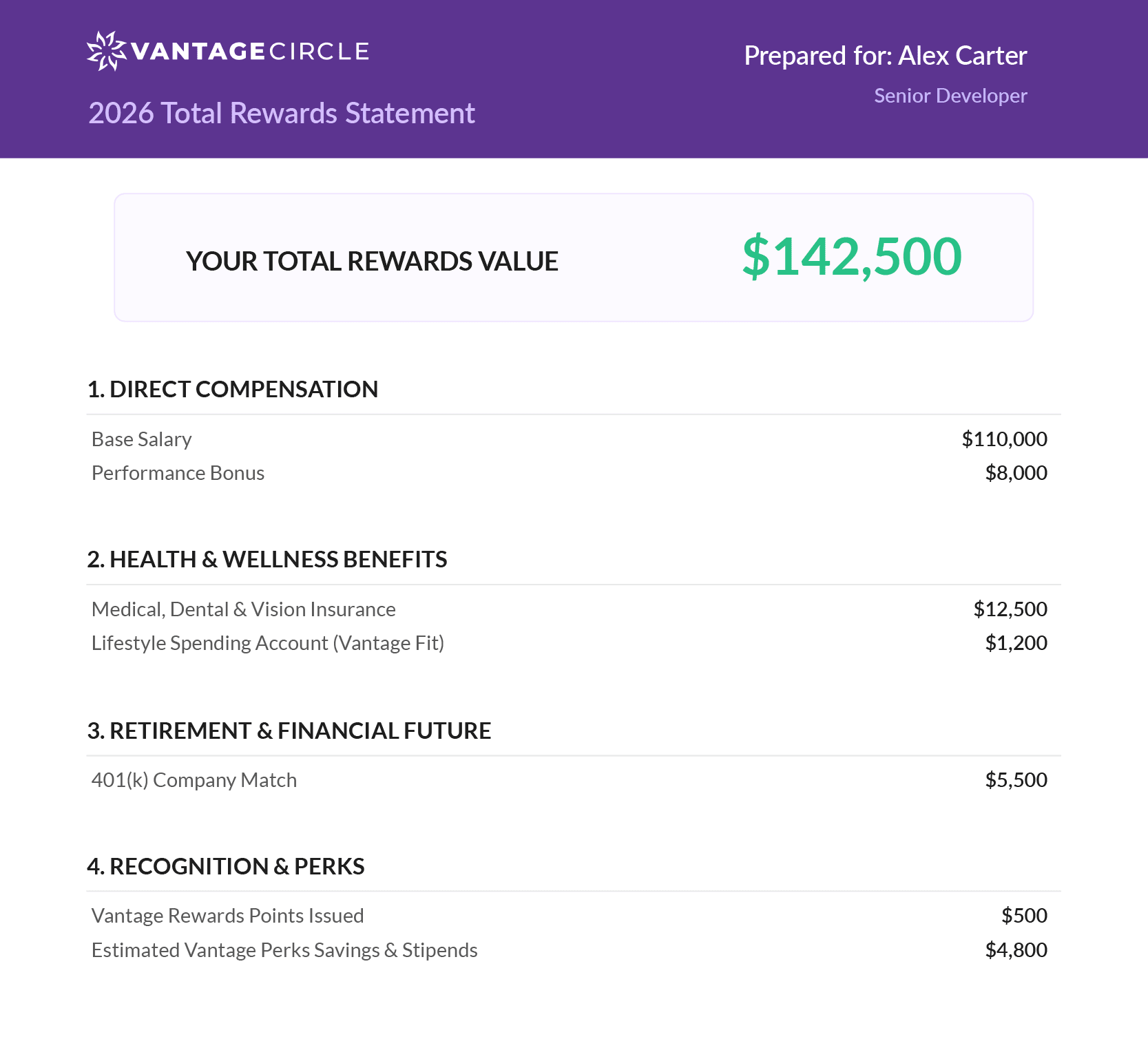Select the 2026 Total Rewards Statement title
The width and height of the screenshot is (1148, 1039).
[282, 113]
